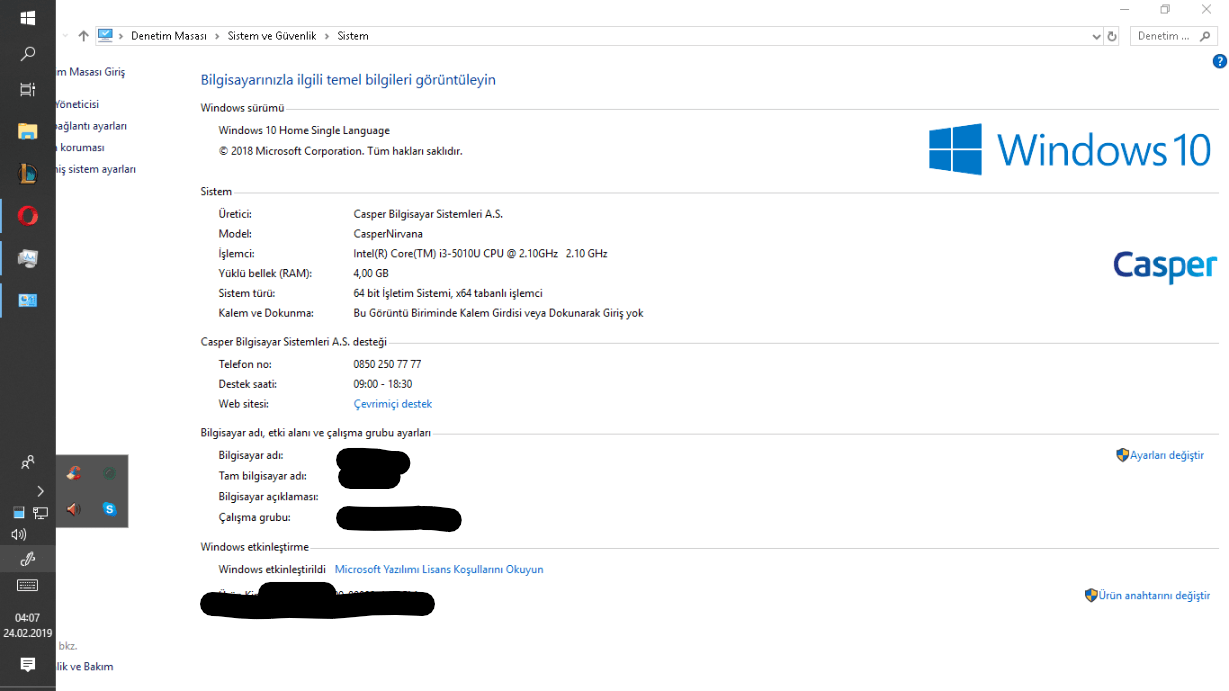
Task: Expand breadcrumb arrow after Denetim Masası
Action: pyautogui.click(x=218, y=36)
